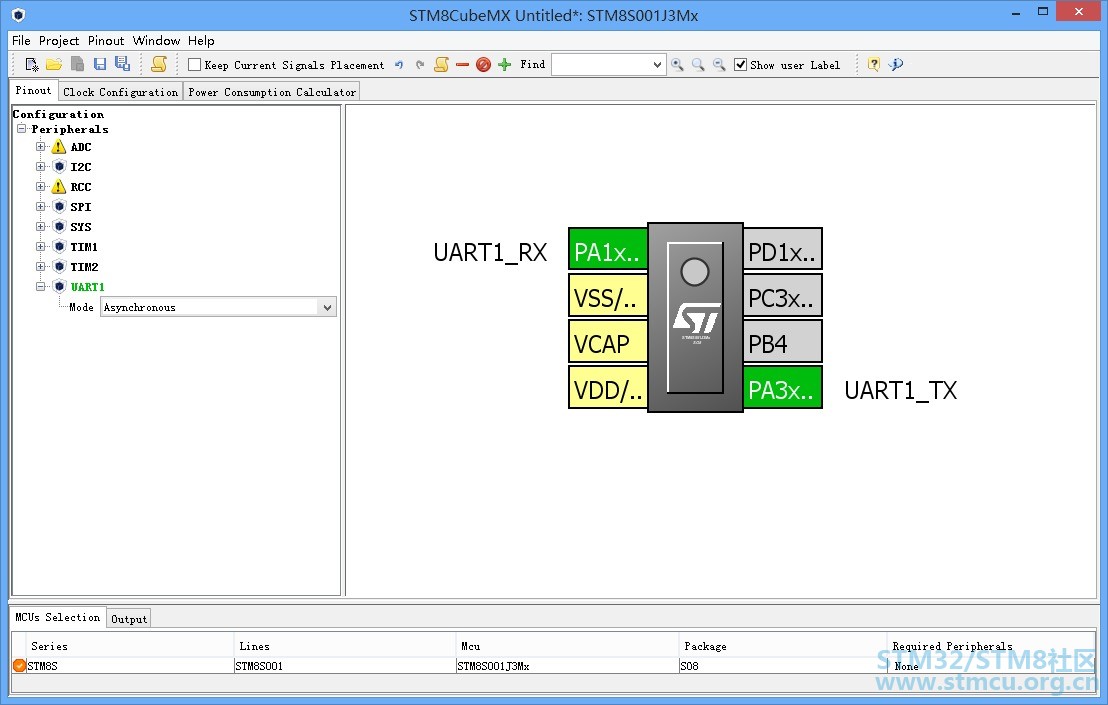Screen dimensions: 1108x705
Task: Click the UART1_TX pin label
Action: coord(901,390)
